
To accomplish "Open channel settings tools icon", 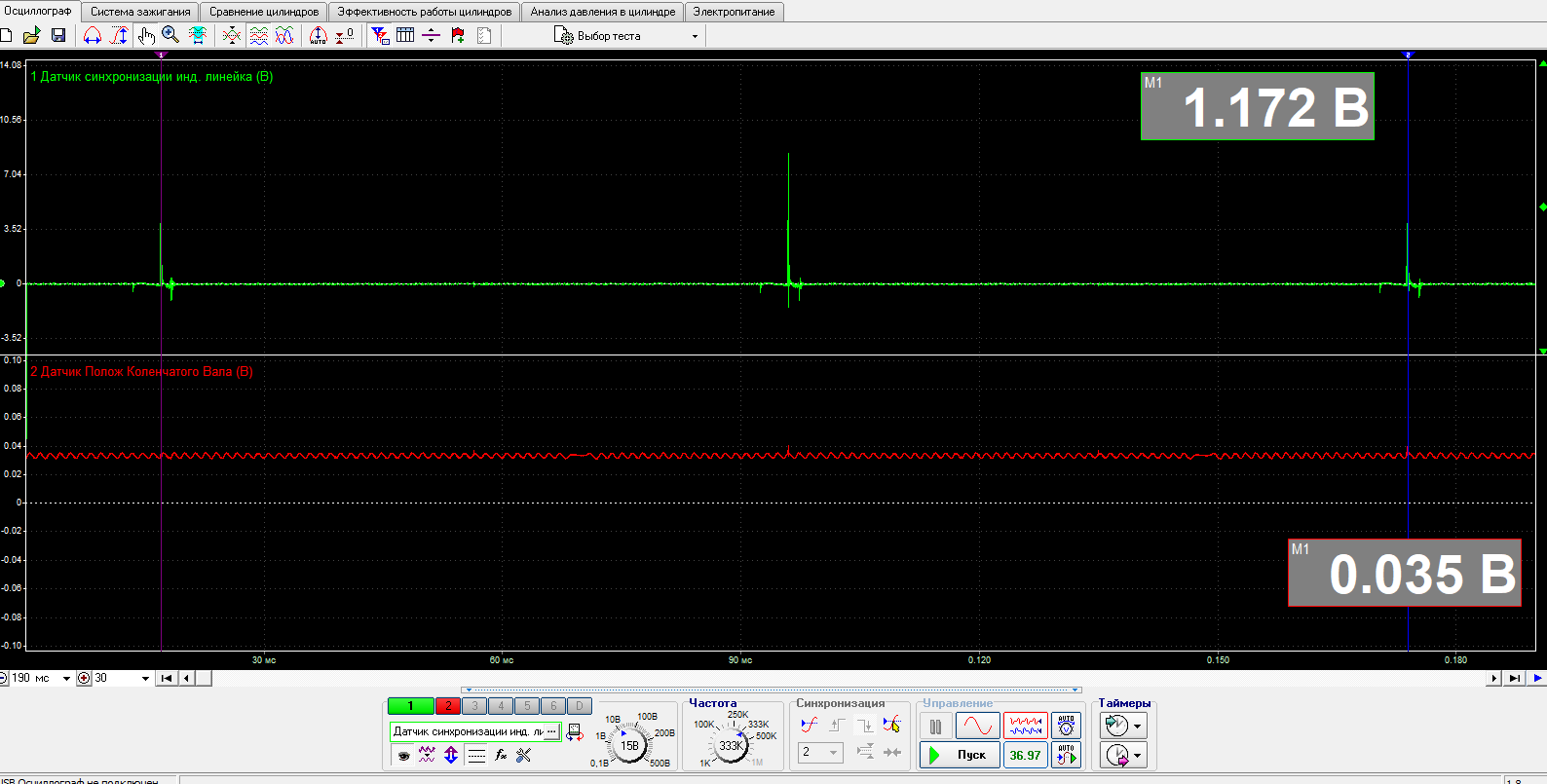I will point(524,755).
